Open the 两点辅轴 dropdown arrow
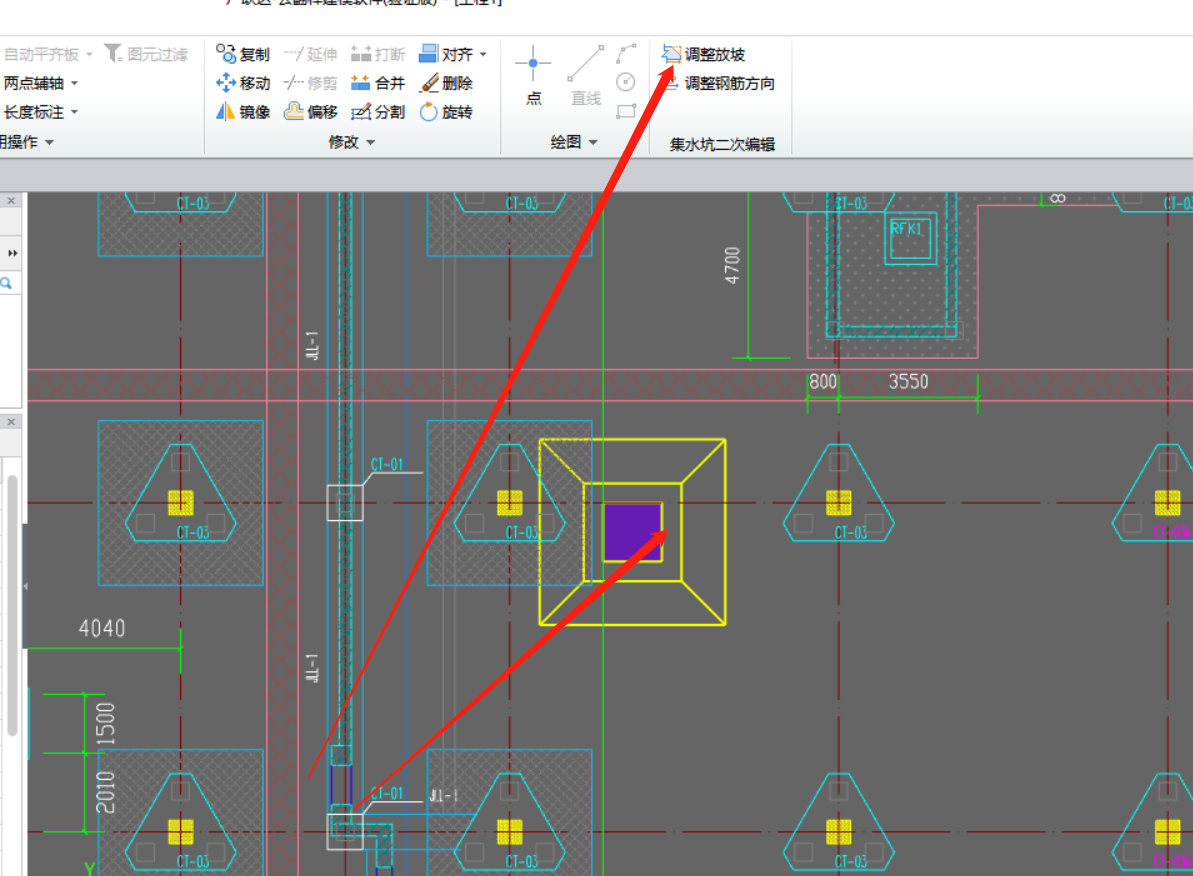Viewport: 1193px width, 876px height. [75, 83]
